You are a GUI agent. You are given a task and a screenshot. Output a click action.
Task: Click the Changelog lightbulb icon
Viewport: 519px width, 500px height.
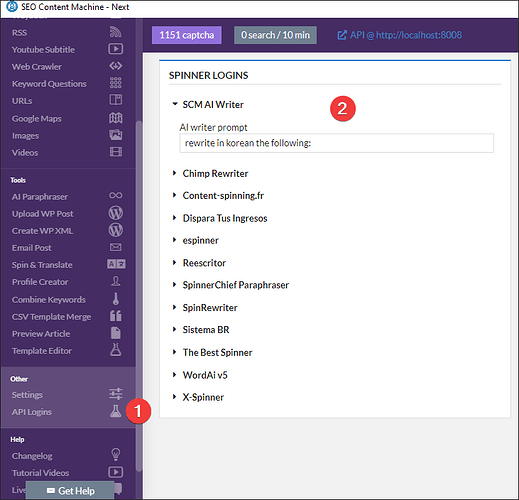click(116, 454)
